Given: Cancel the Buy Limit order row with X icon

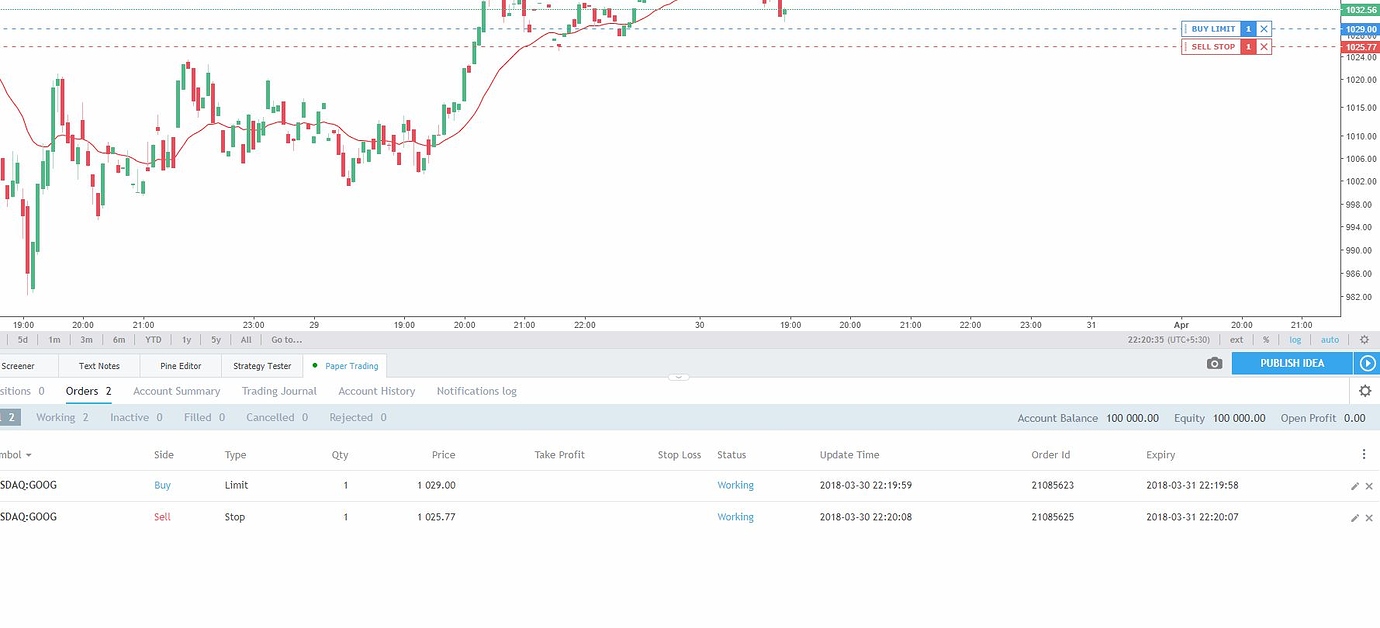Looking at the screenshot, I should coord(1369,486).
